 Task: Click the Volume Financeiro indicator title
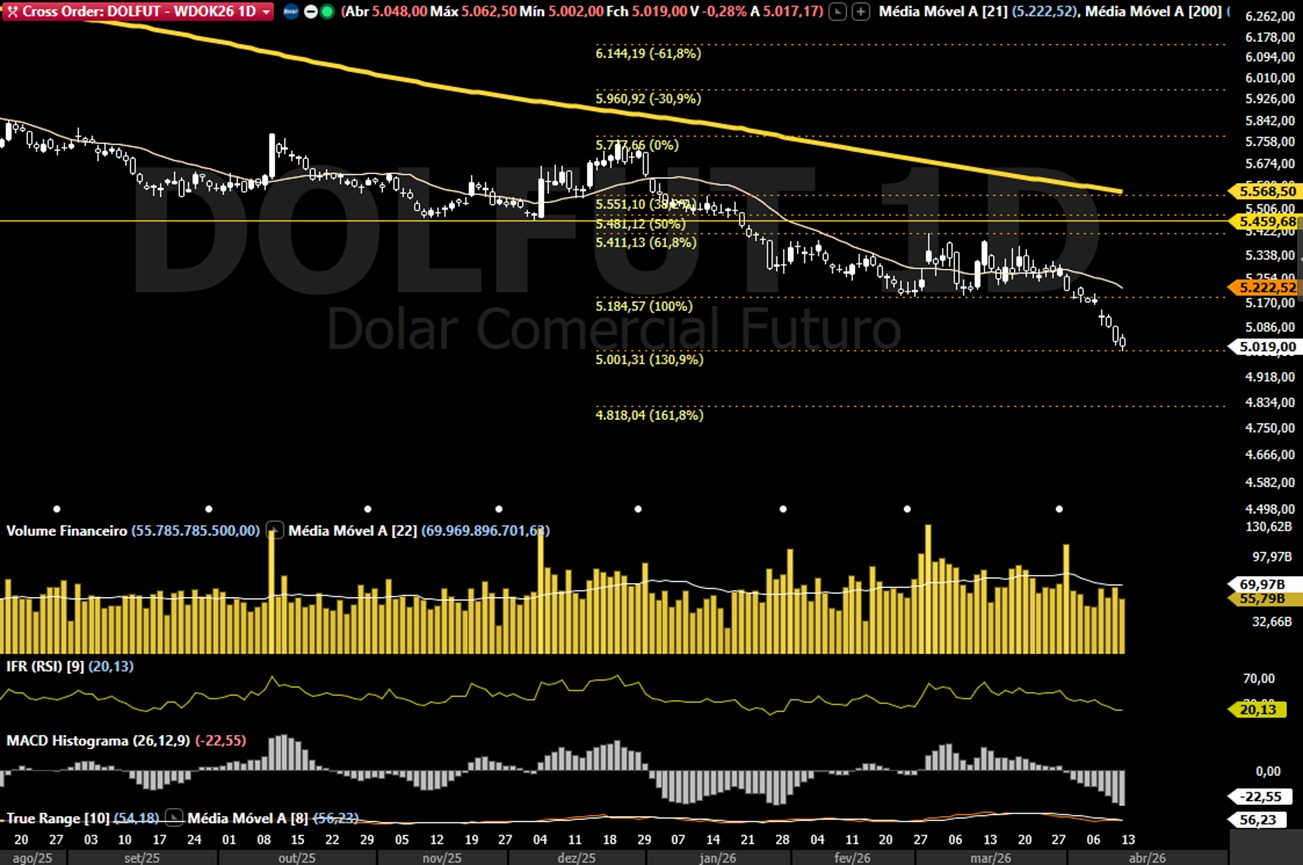pyautogui.click(x=66, y=531)
